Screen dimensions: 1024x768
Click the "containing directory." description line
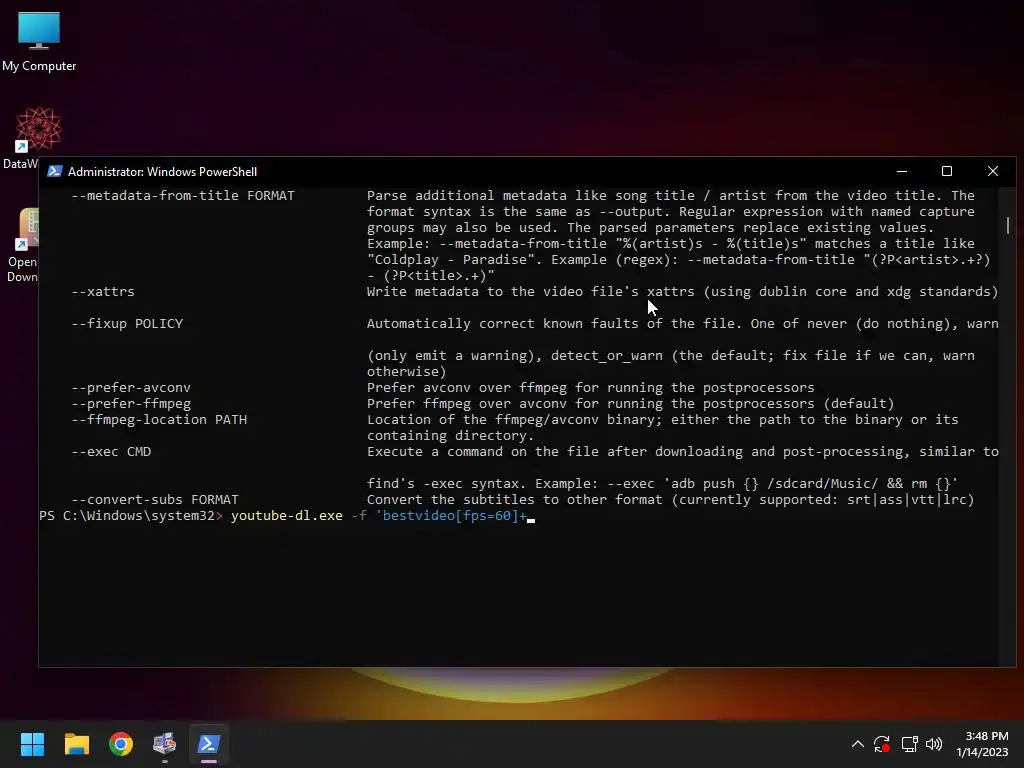(x=451, y=436)
